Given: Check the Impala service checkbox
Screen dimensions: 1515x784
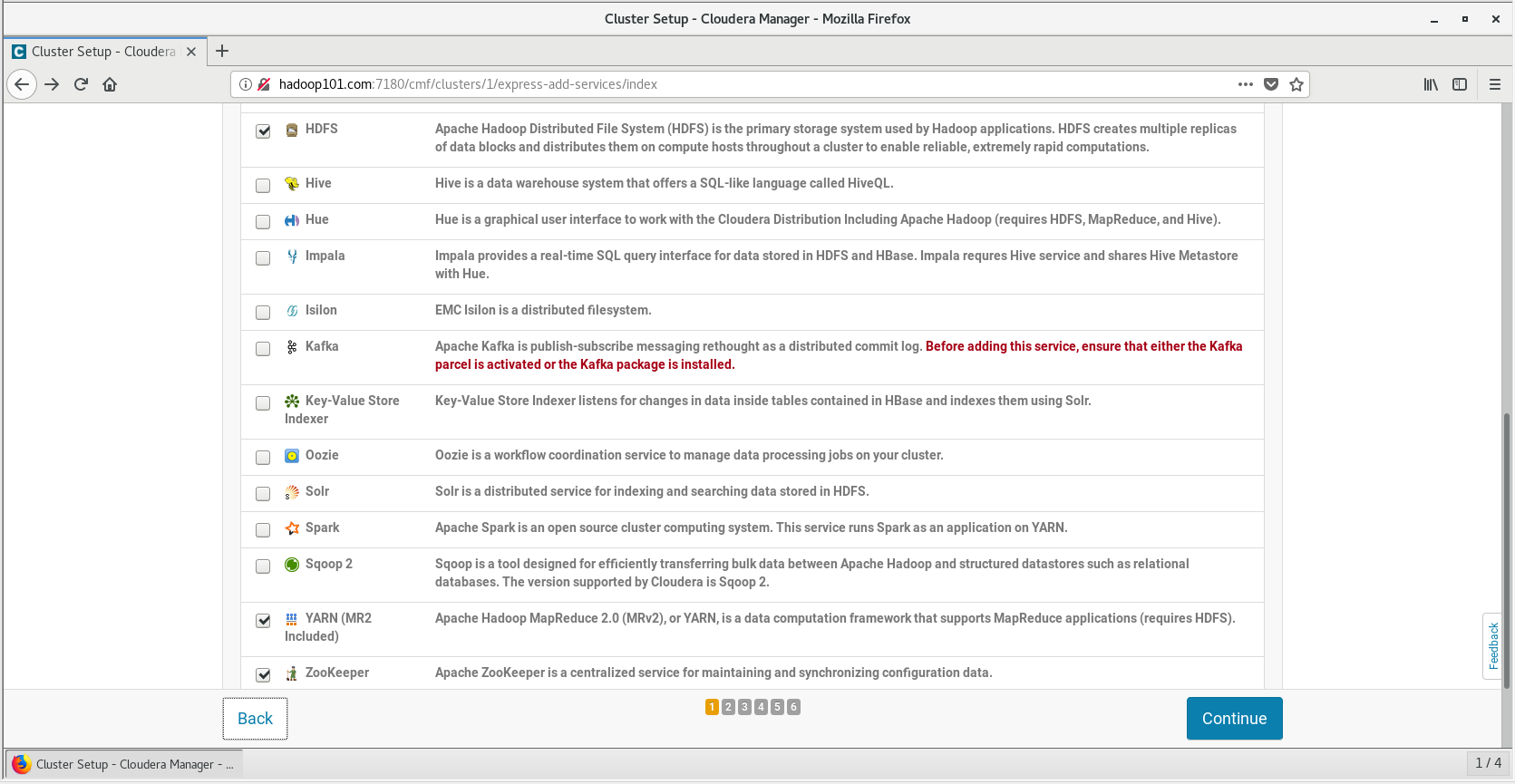Looking at the screenshot, I should click(x=263, y=257).
